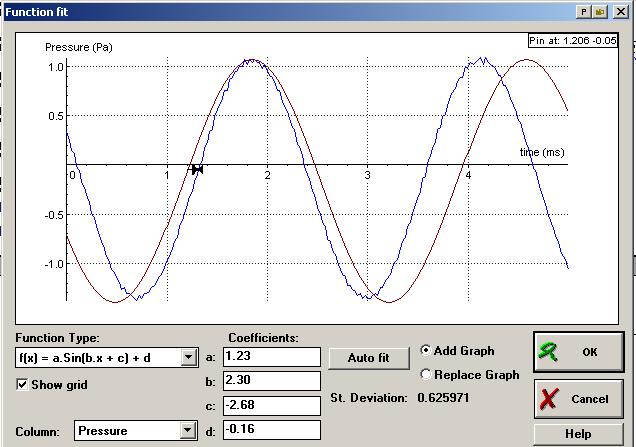Click the 2 tick label on time axis
The width and height of the screenshot is (636, 447).
pos(267,175)
